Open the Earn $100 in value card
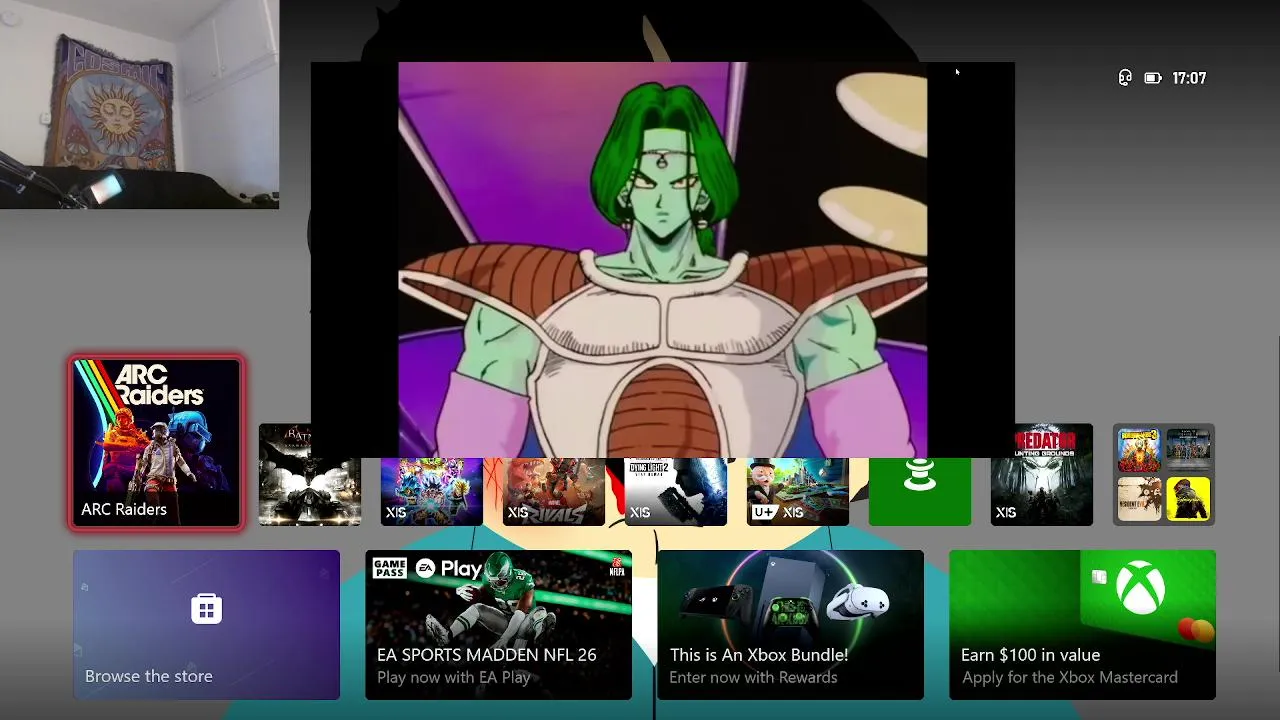The image size is (1280, 720). [1082, 625]
